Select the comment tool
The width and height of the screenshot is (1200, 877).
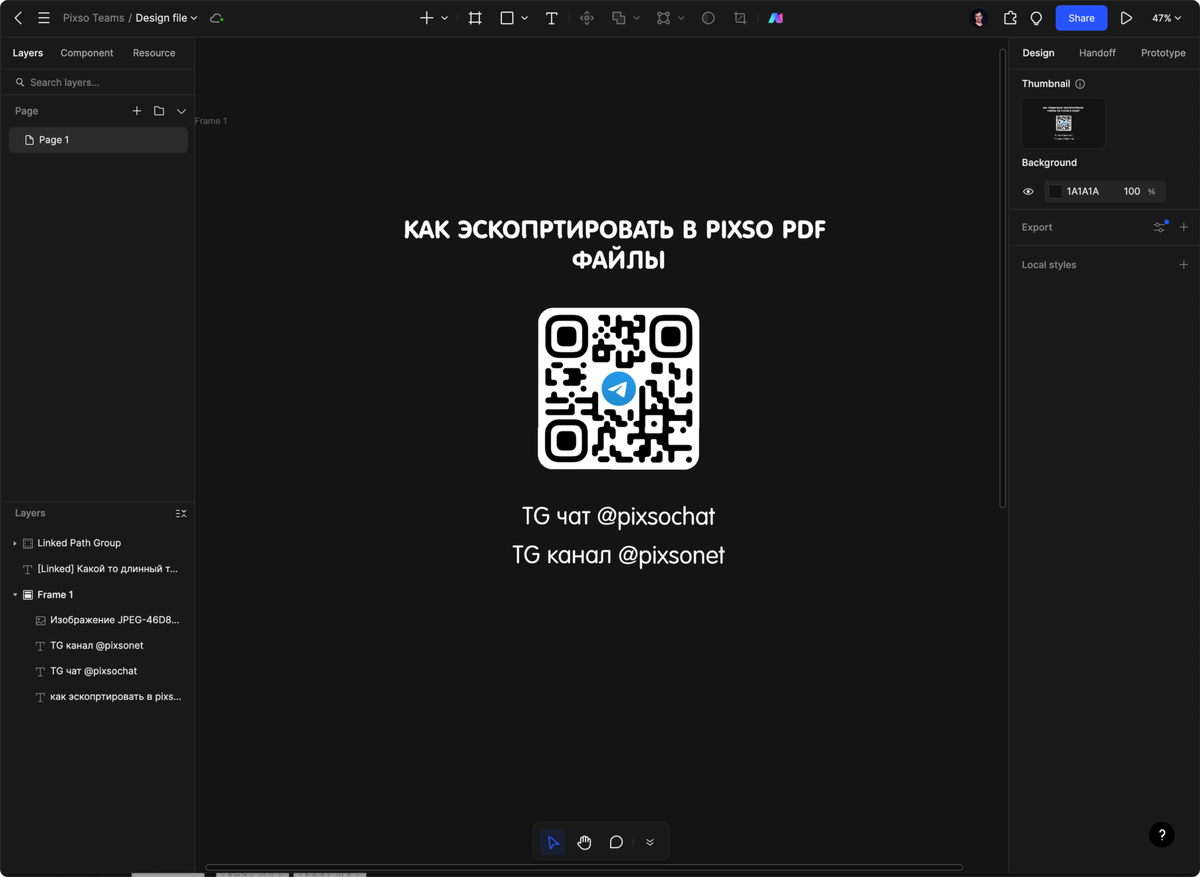click(x=617, y=842)
